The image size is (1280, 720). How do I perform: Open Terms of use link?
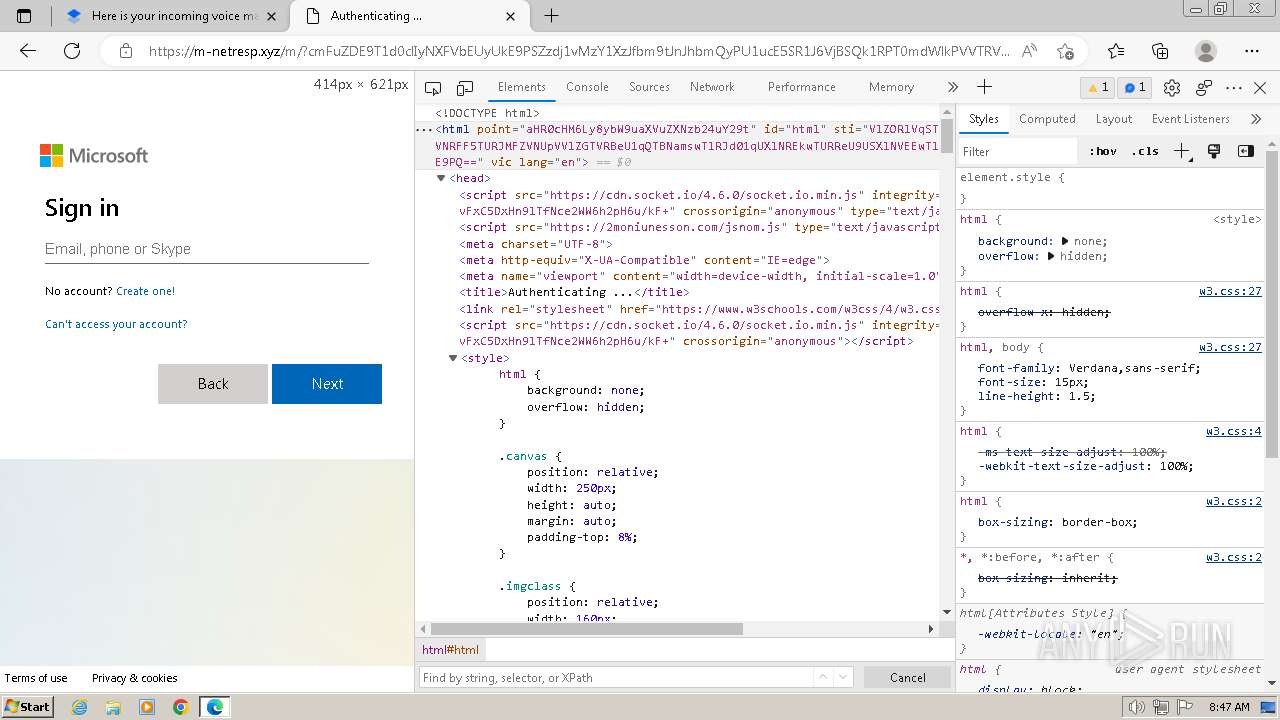tap(36, 678)
